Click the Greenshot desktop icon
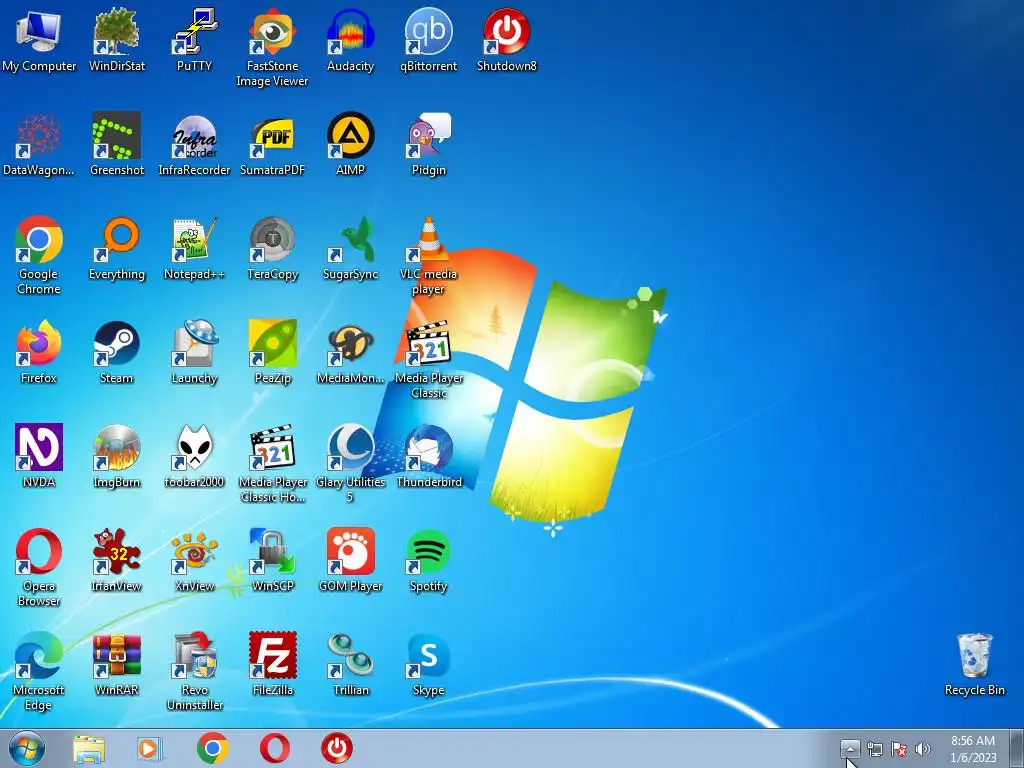1024x768 pixels. [116, 144]
